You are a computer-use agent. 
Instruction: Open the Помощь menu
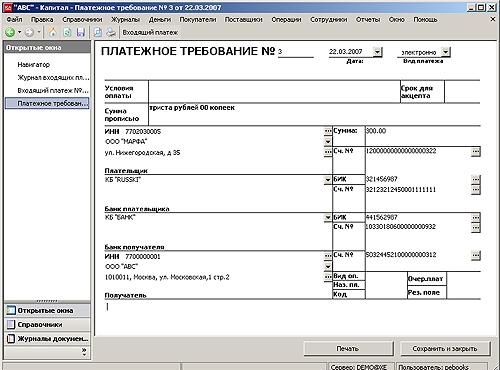[425, 20]
